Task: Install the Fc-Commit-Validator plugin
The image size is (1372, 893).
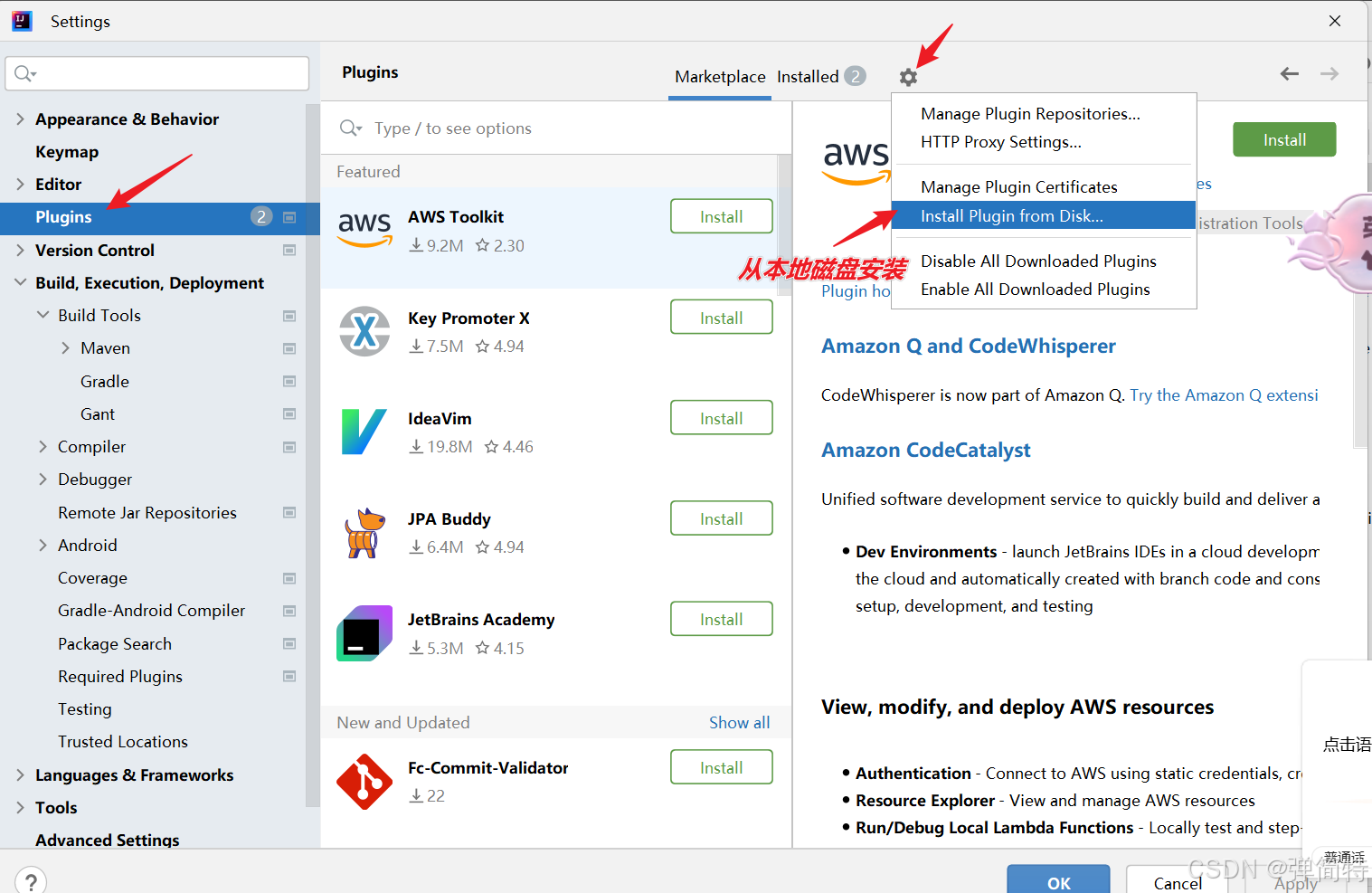Action: click(x=721, y=767)
